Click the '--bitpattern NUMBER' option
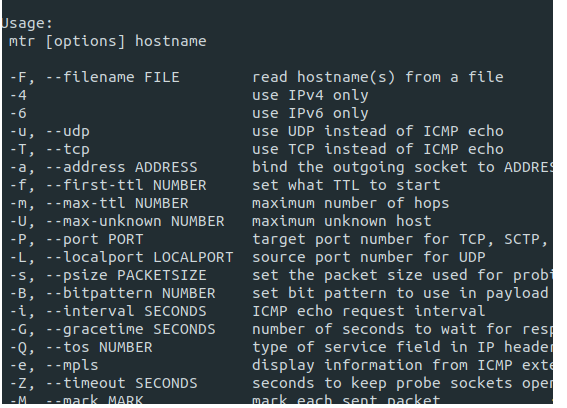 tap(131, 293)
